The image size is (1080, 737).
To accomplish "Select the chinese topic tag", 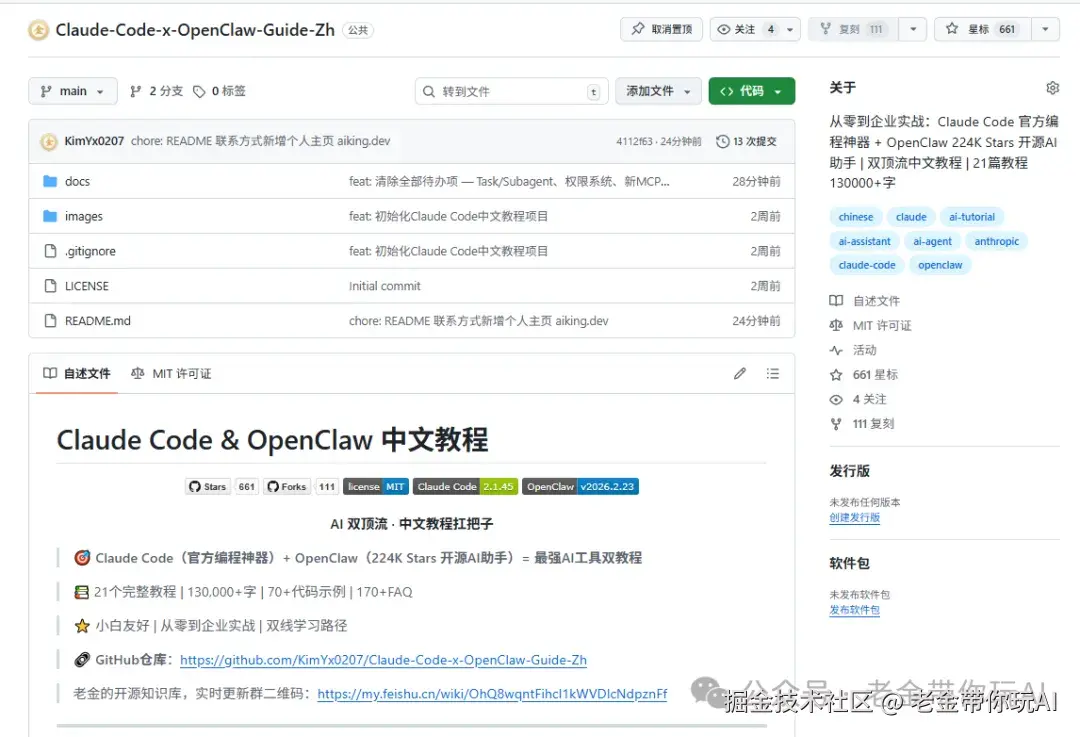I will [x=855, y=217].
